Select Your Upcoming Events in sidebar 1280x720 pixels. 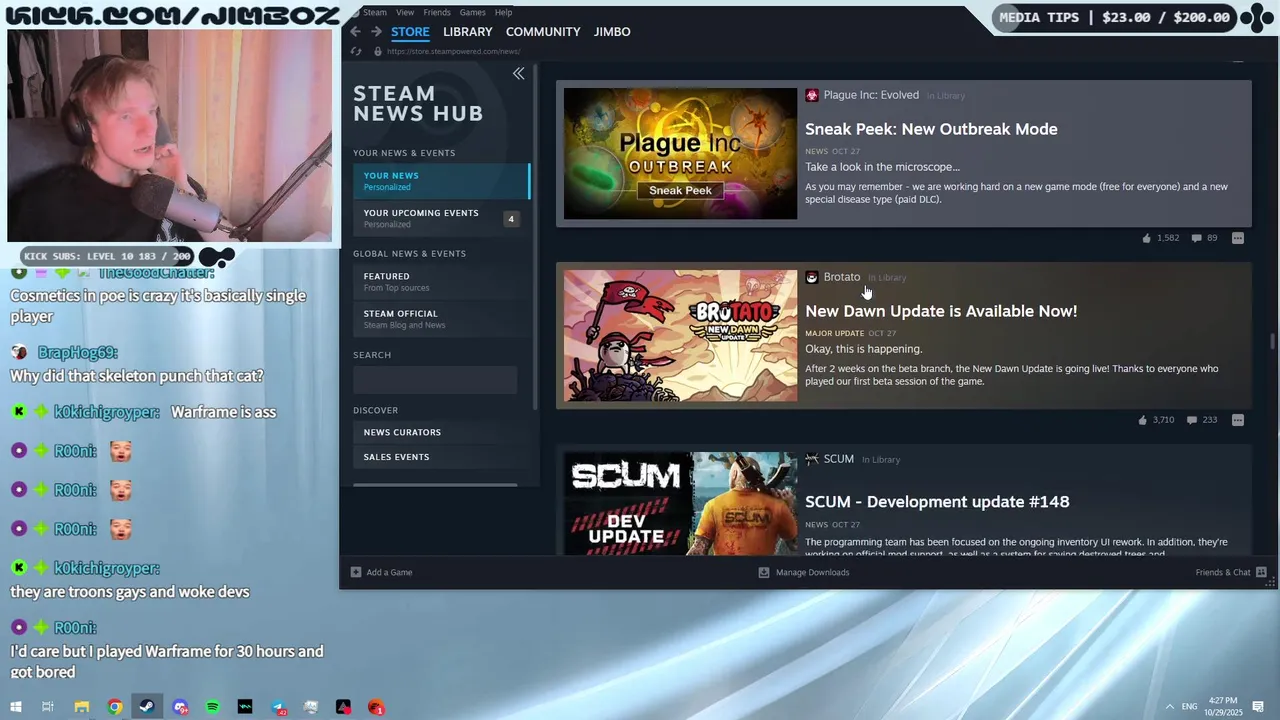[x=441, y=218]
